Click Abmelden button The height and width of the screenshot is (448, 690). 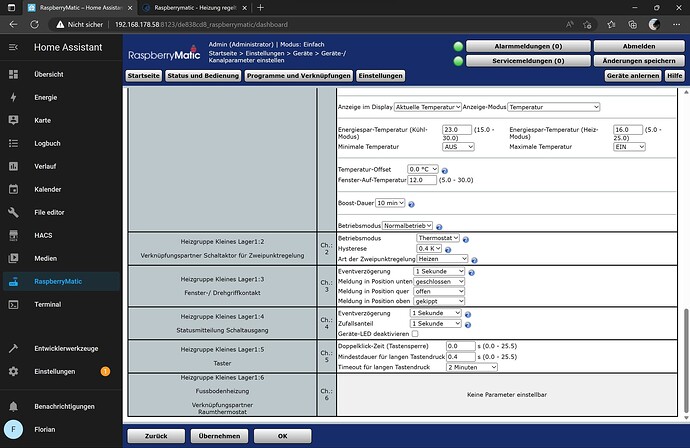pos(639,46)
